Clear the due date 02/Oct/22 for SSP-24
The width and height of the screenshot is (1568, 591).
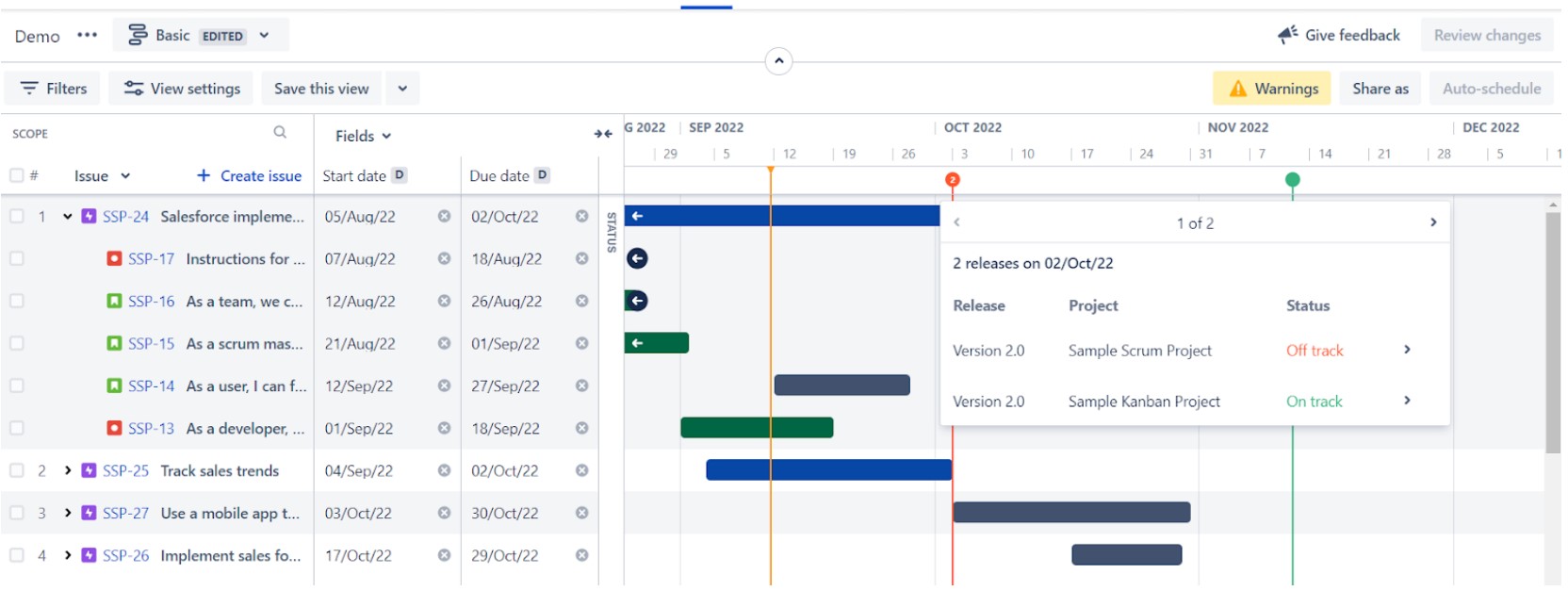pyautogui.click(x=581, y=216)
